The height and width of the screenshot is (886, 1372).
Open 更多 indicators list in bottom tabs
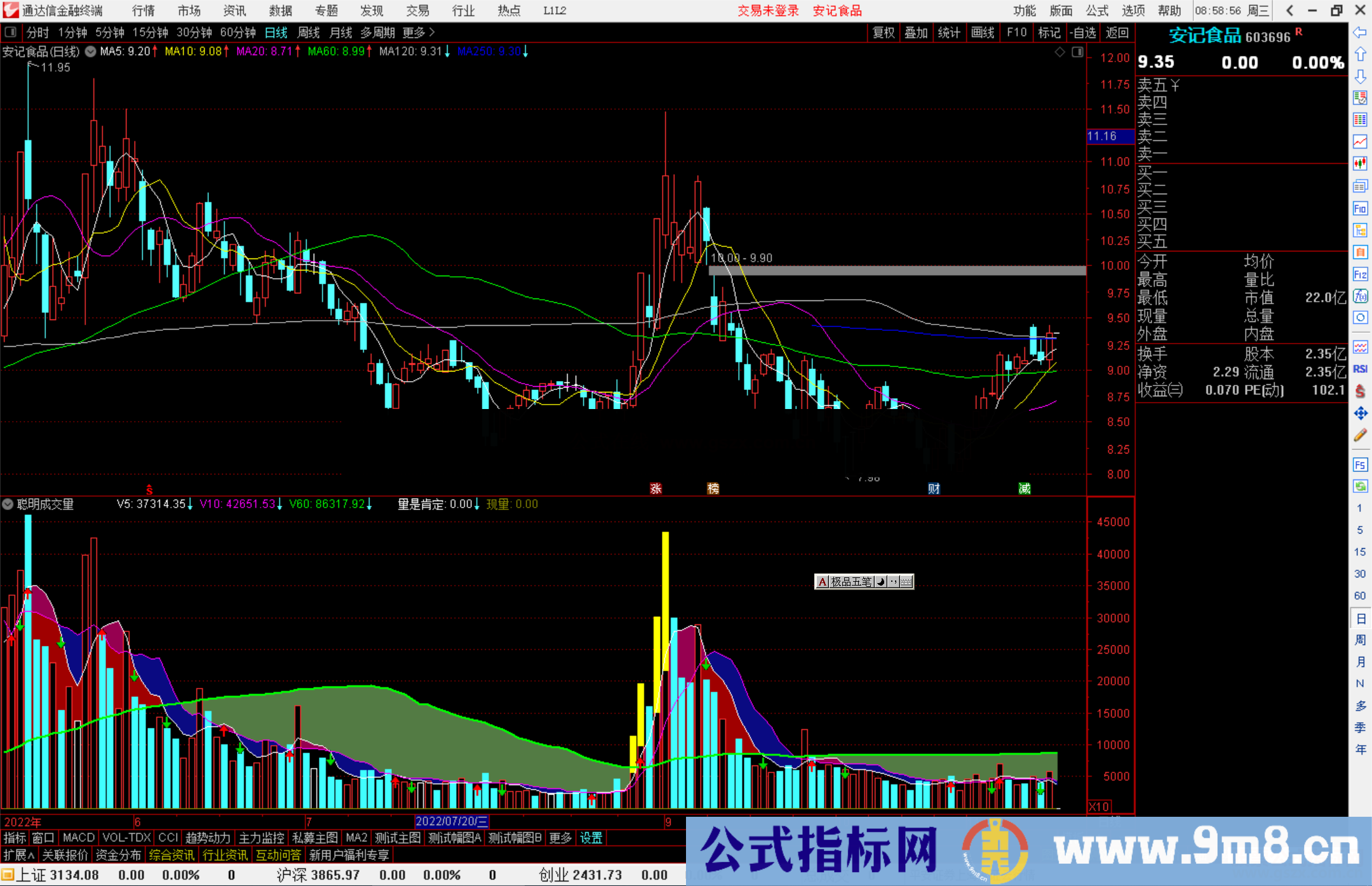click(560, 838)
